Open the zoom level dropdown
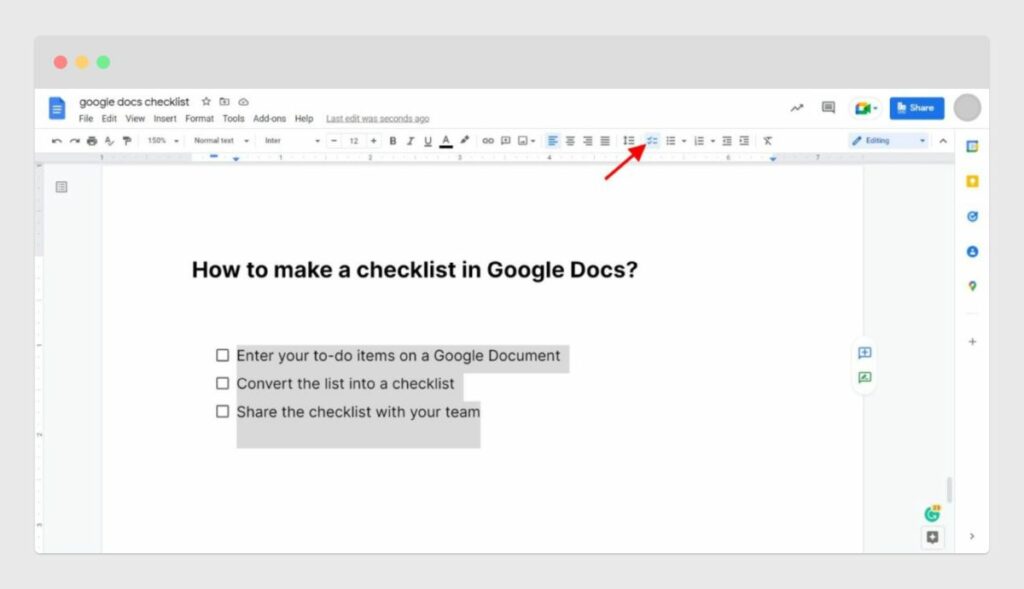This screenshot has width=1024, height=589. (x=163, y=140)
